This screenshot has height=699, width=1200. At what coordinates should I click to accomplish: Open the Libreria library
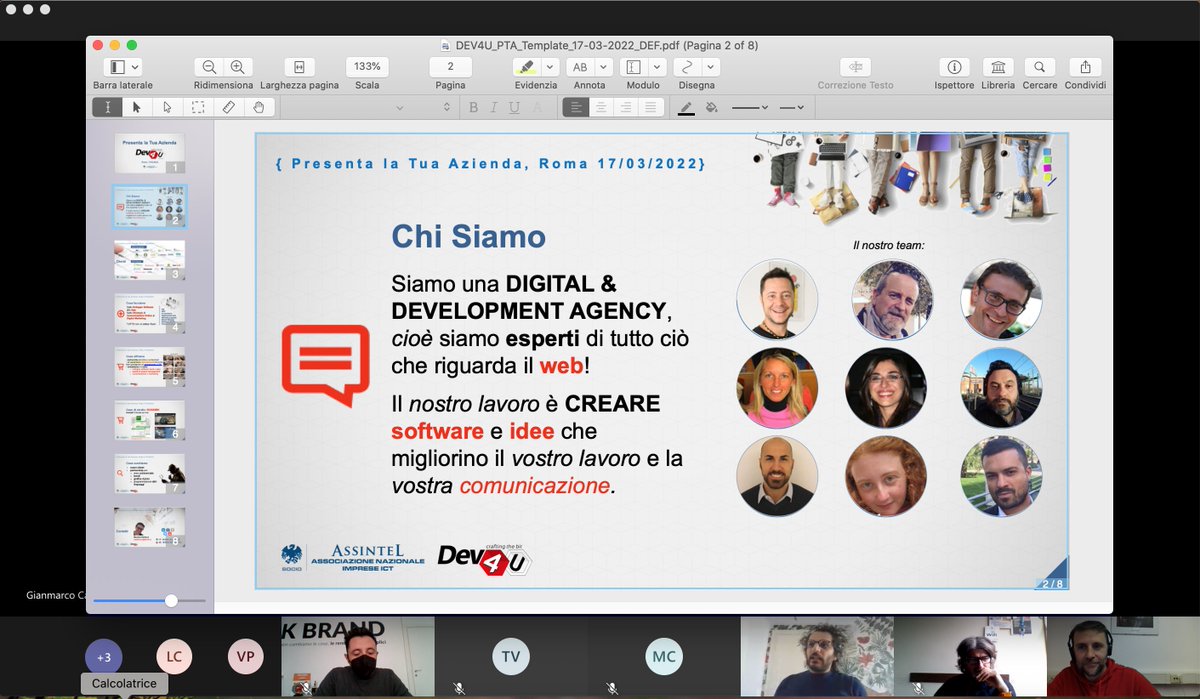998,67
